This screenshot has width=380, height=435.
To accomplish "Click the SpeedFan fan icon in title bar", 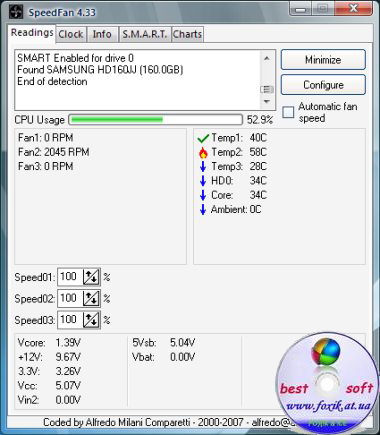I will click(x=16, y=12).
